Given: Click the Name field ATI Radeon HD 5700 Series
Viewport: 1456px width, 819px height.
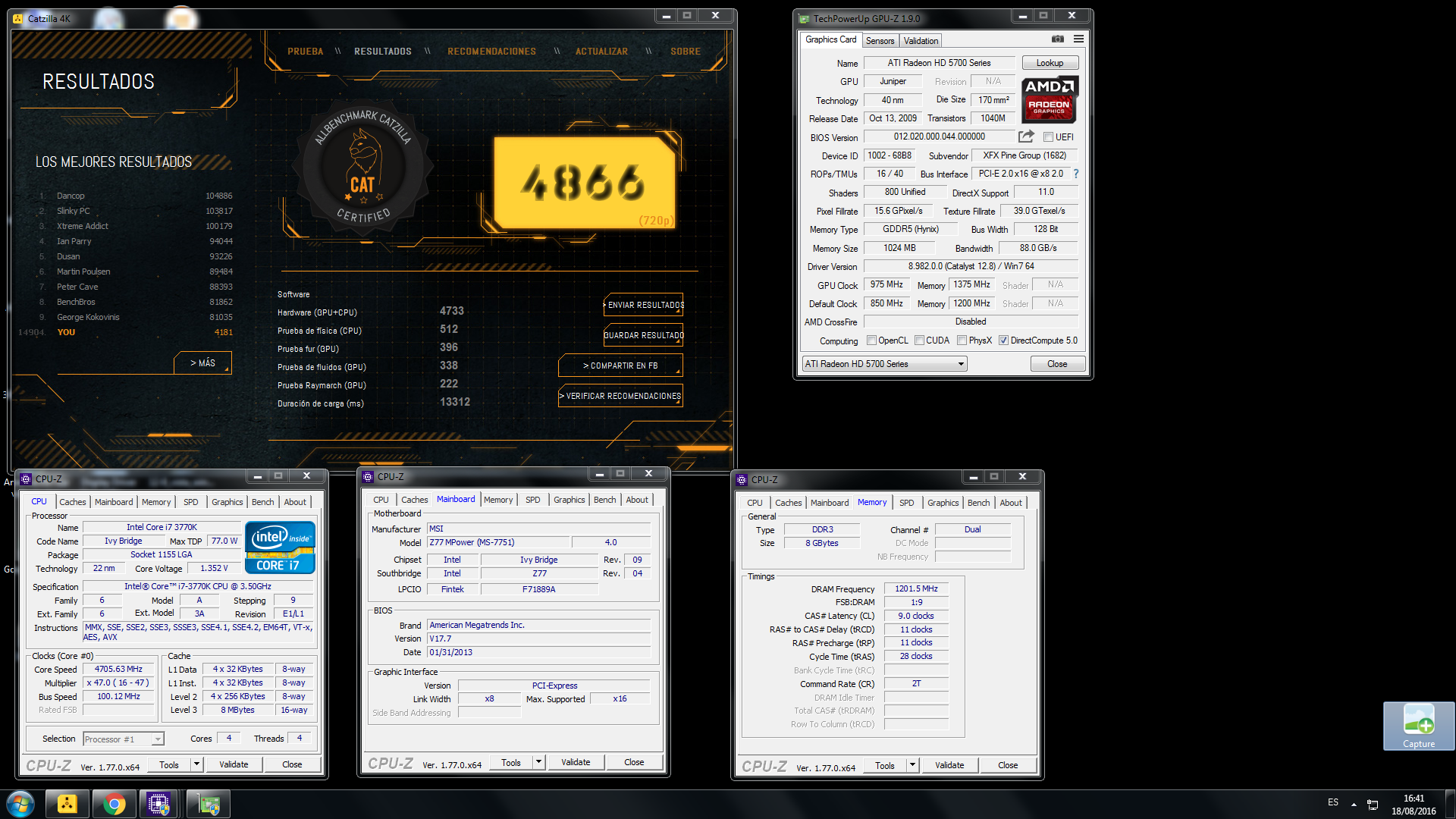Looking at the screenshot, I should (x=939, y=63).
